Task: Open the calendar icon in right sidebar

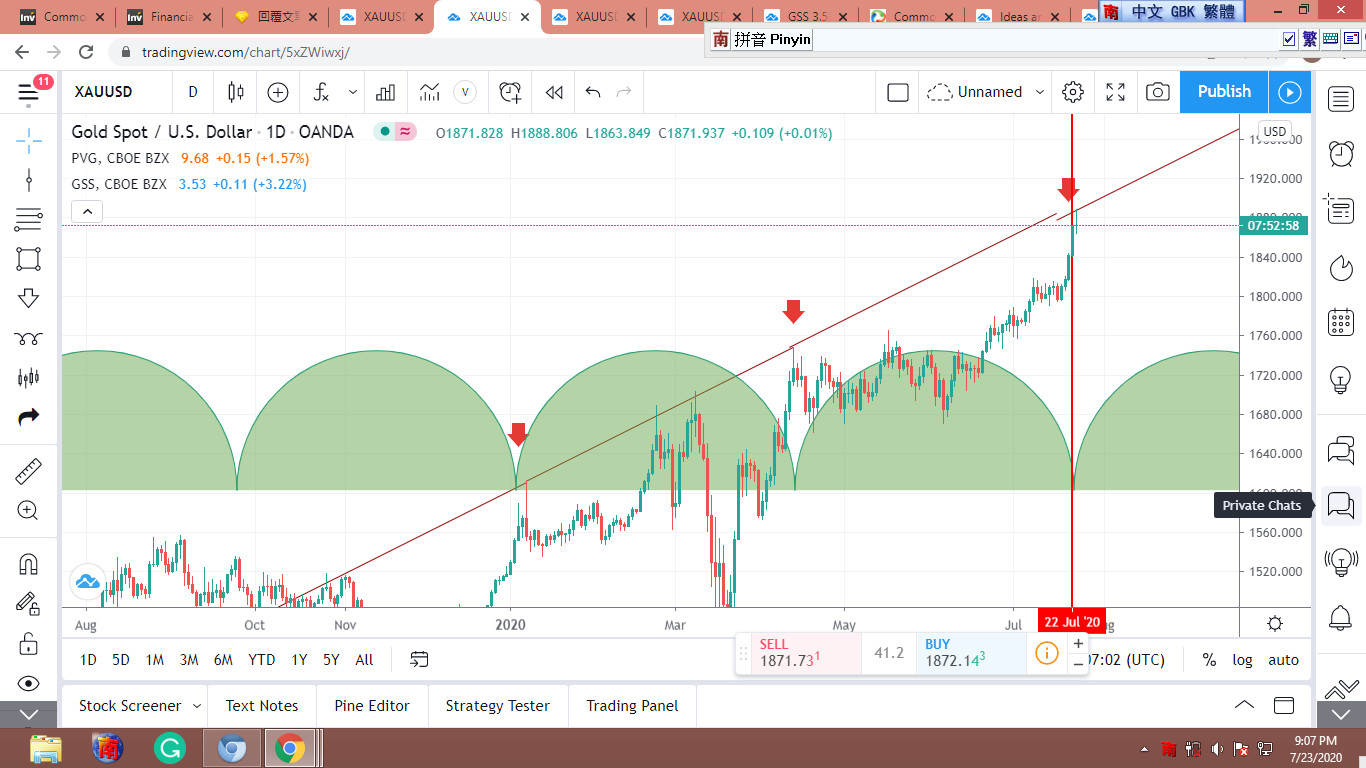Action: click(1340, 323)
